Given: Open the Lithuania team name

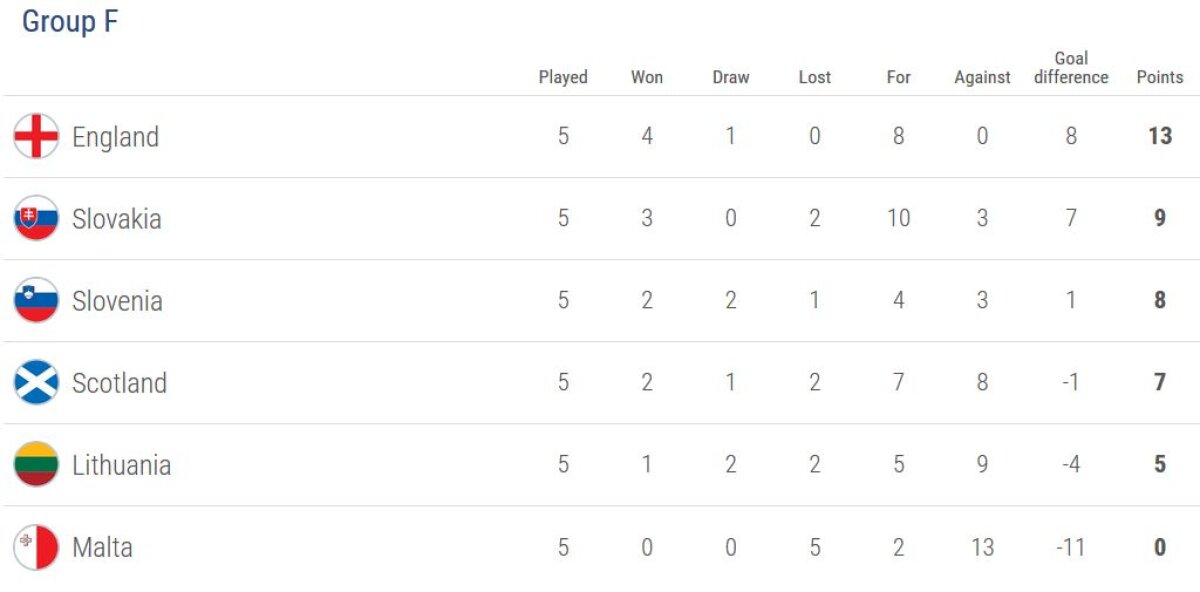Looking at the screenshot, I should 121,465.
